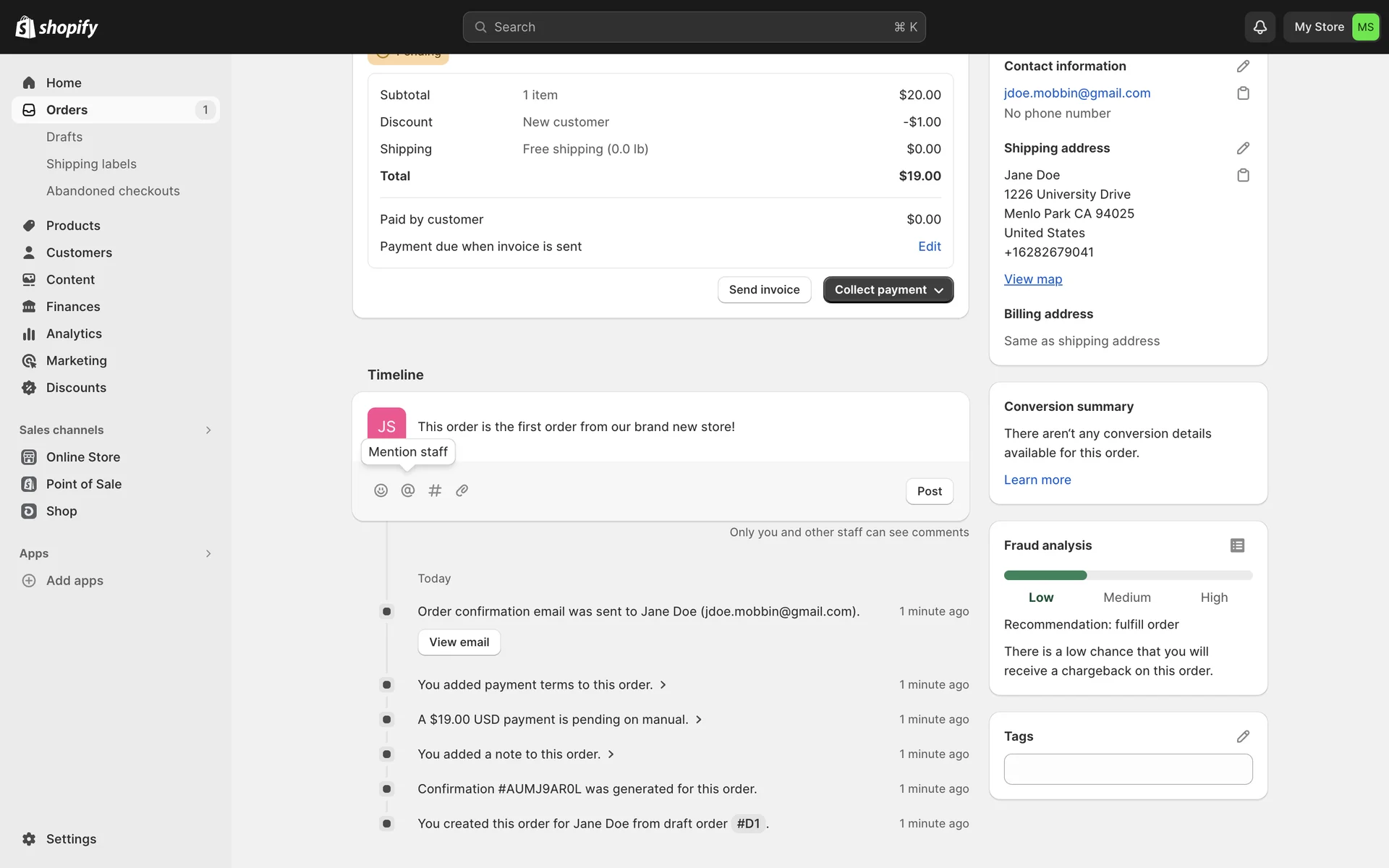Expand the Apps section chevron
The image size is (1389, 868).
208,553
